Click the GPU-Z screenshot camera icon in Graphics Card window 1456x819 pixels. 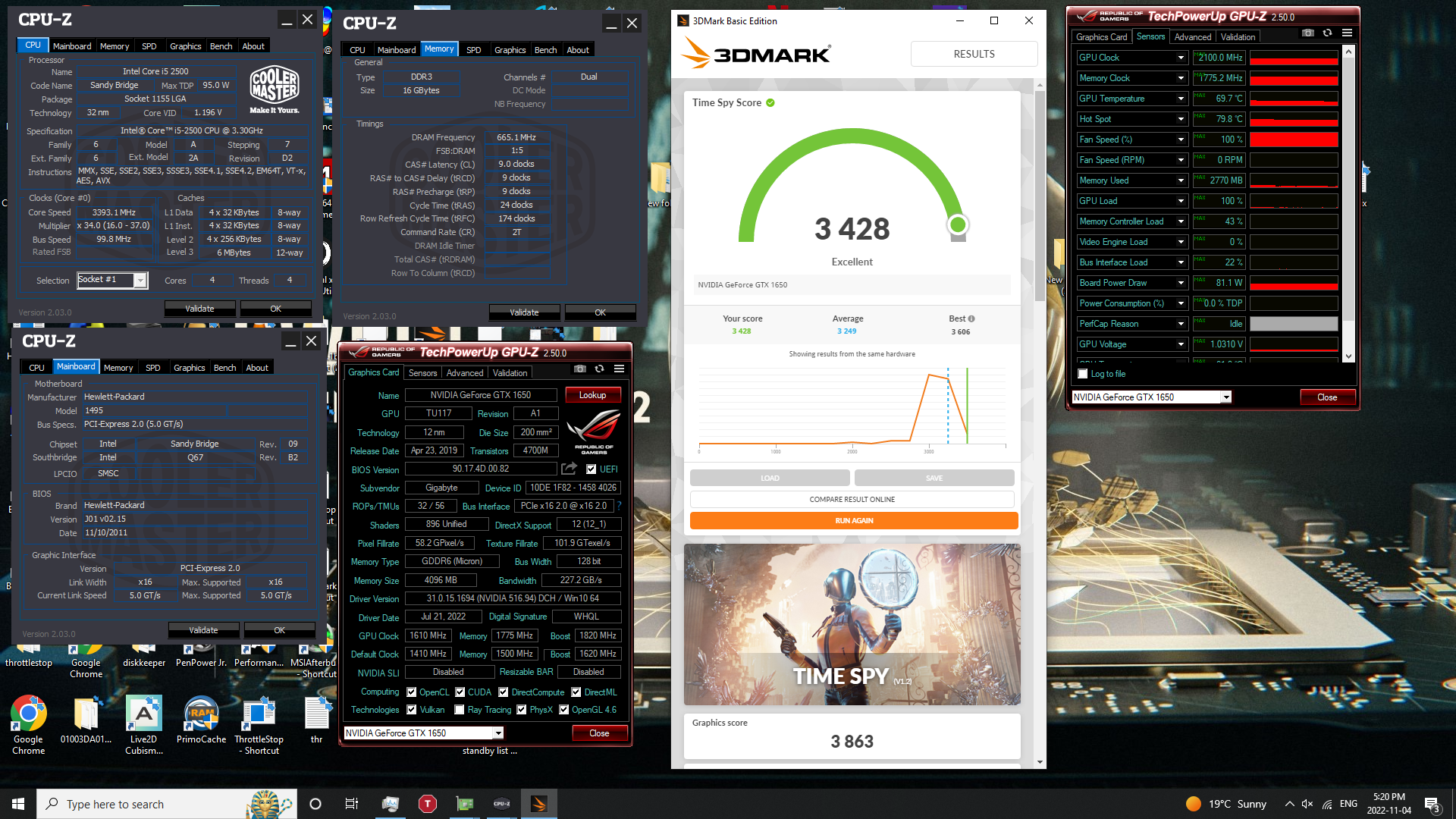tap(580, 369)
